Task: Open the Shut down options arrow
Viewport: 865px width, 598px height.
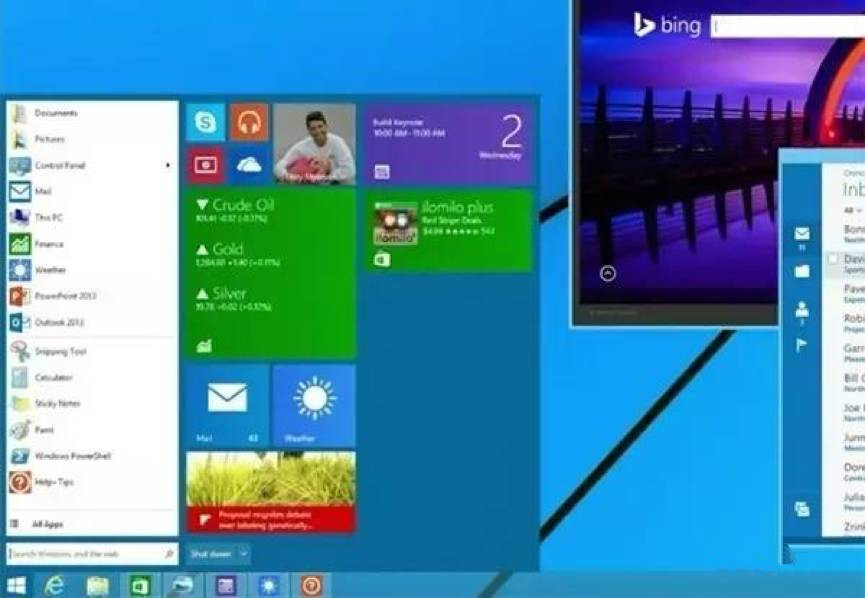Action: click(244, 553)
